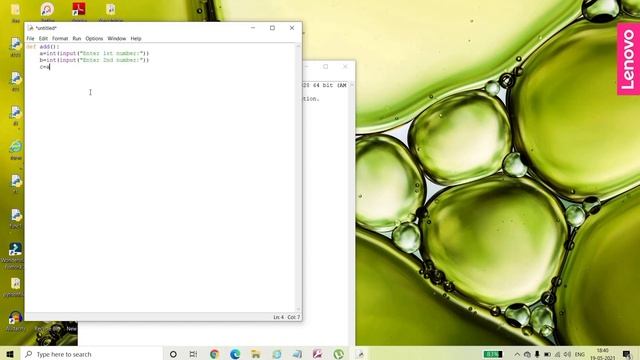Maximize the untitled editor window

[272, 28]
